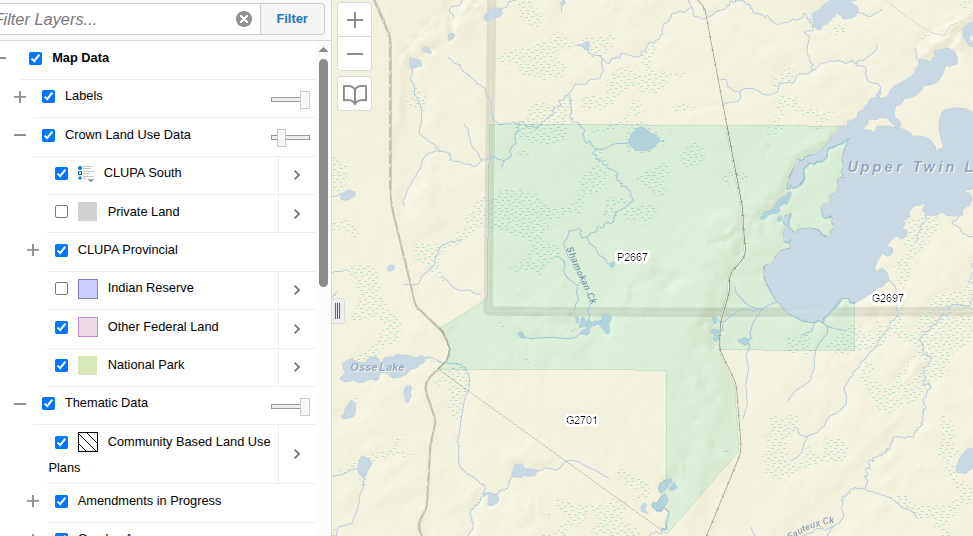Select the National Park layer name
This screenshot has width=973, height=536.
tap(146, 365)
